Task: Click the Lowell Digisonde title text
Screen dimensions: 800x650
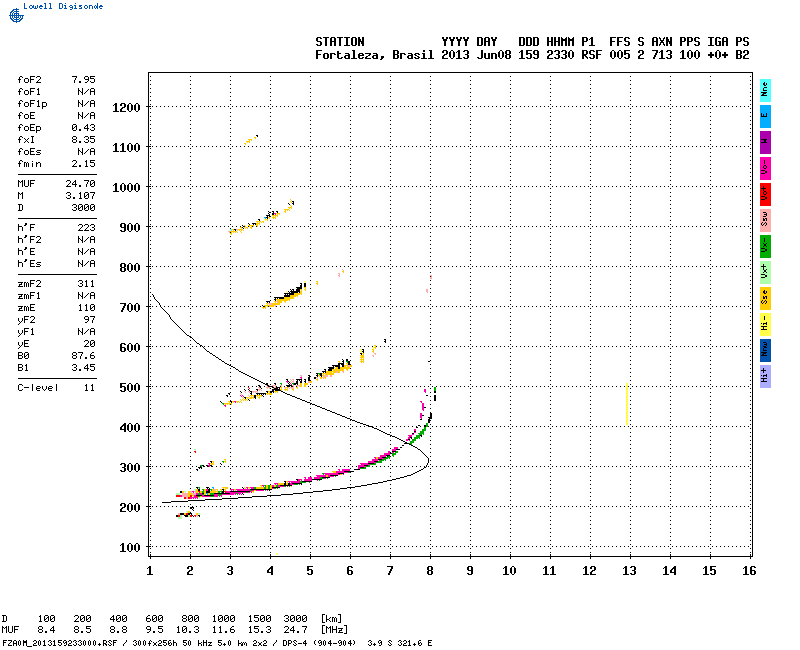Action: pyautogui.click(x=63, y=6)
